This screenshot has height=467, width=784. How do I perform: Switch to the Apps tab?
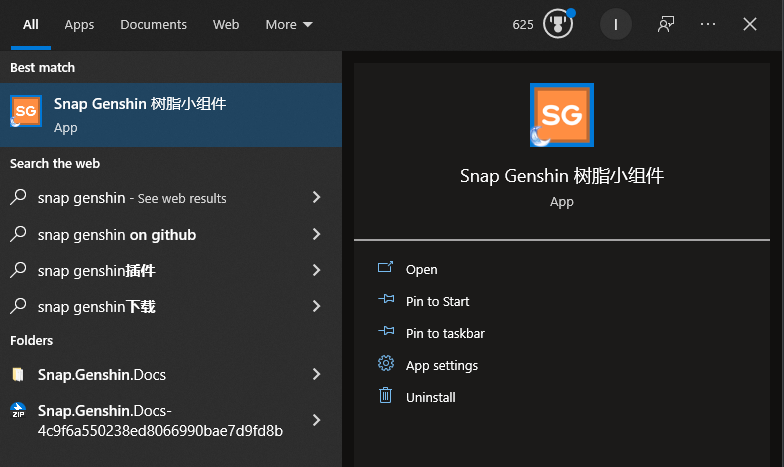pyautogui.click(x=79, y=24)
